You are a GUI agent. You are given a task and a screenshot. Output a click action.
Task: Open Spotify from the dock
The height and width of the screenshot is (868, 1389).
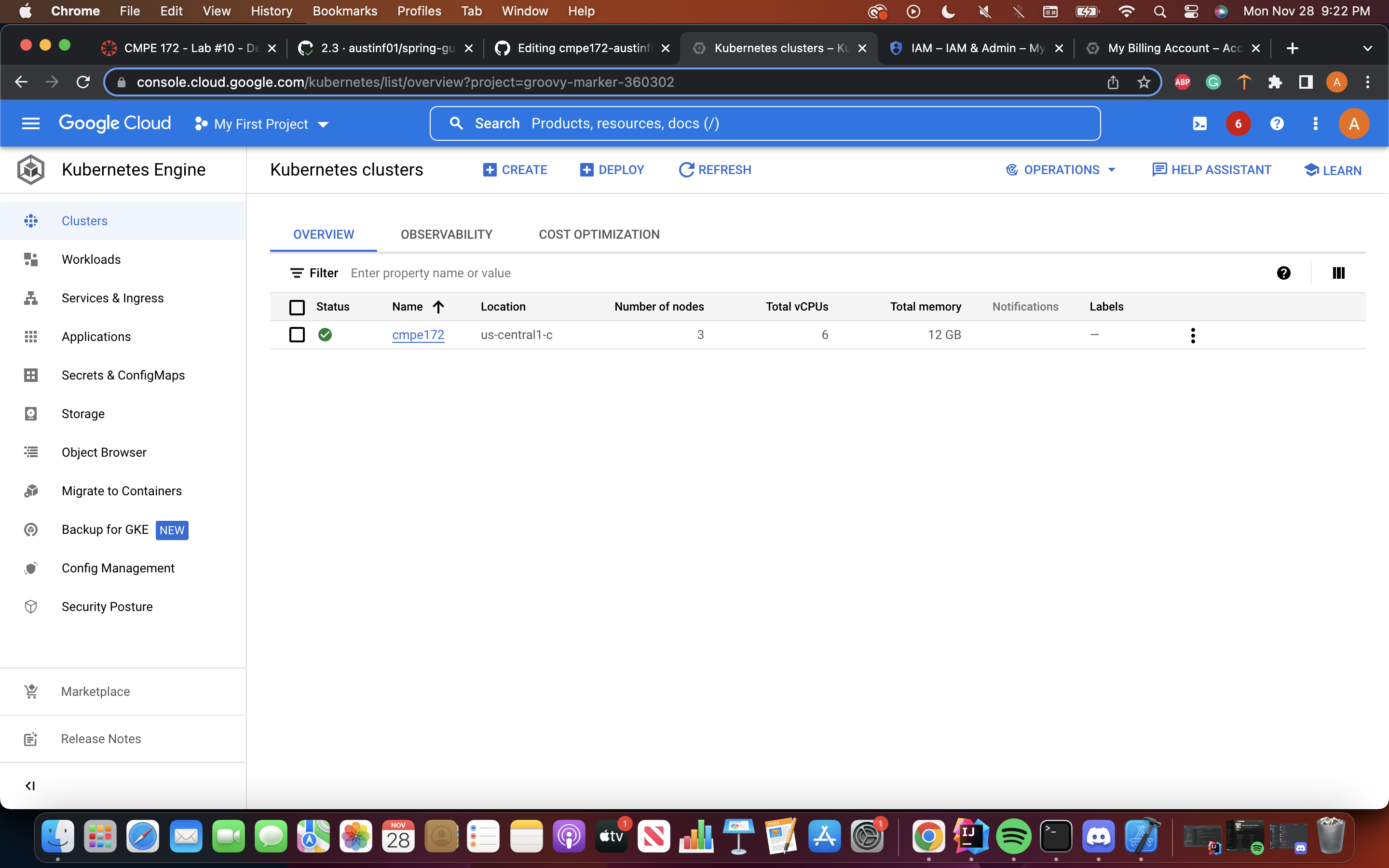pos(1014,837)
